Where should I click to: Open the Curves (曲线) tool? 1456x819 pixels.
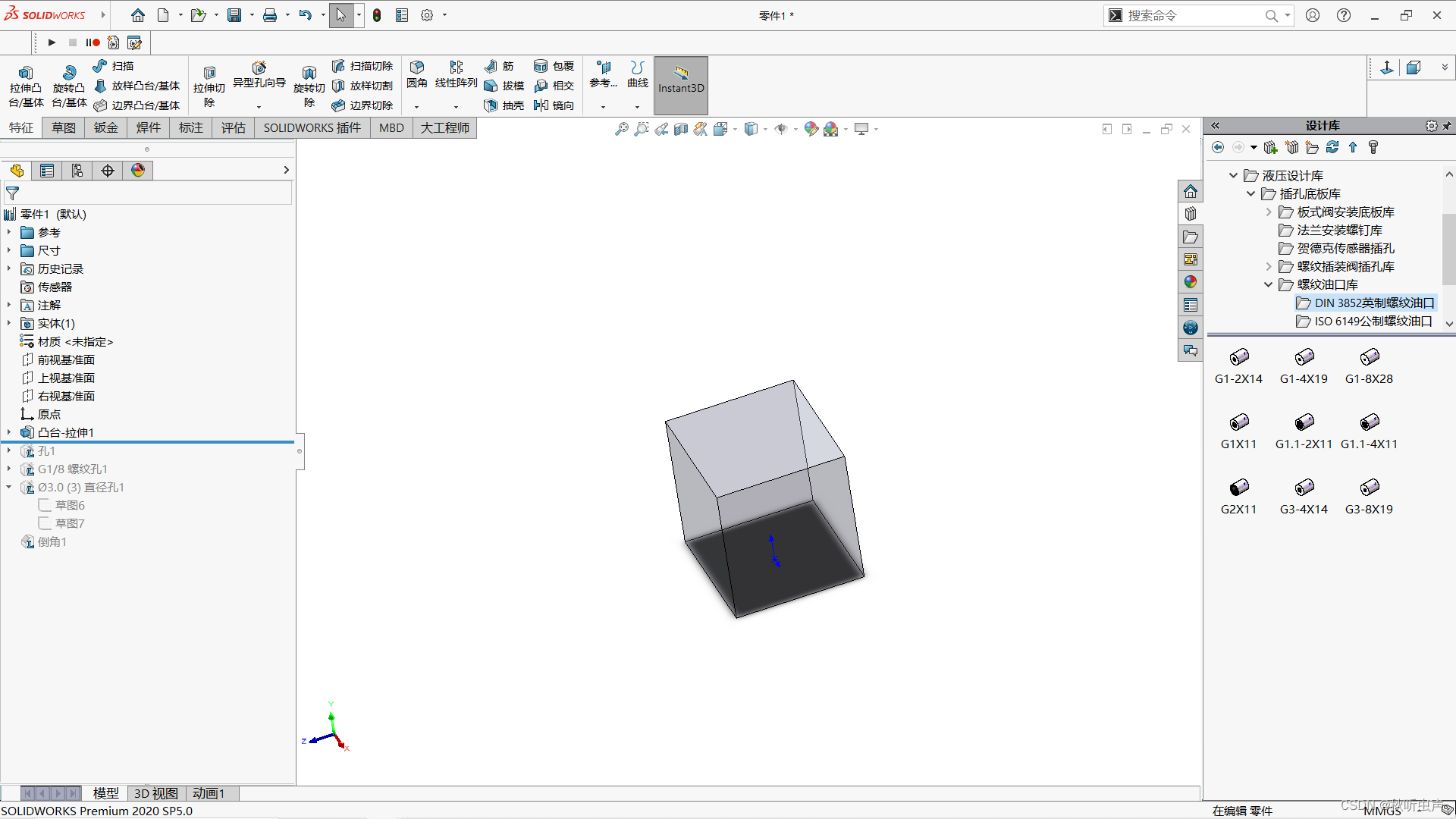[638, 74]
